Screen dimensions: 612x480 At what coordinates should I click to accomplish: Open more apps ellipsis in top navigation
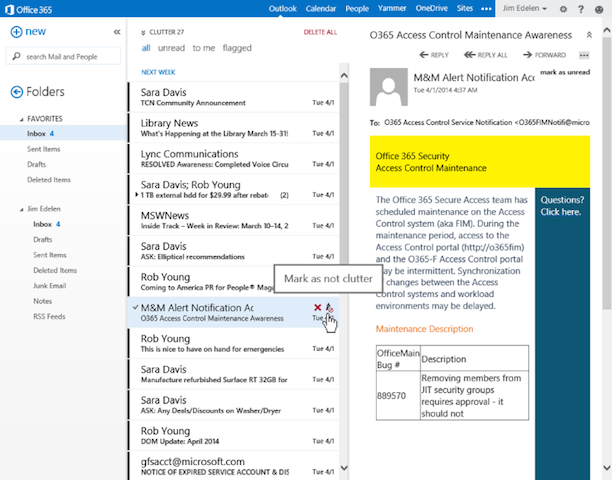tap(487, 9)
